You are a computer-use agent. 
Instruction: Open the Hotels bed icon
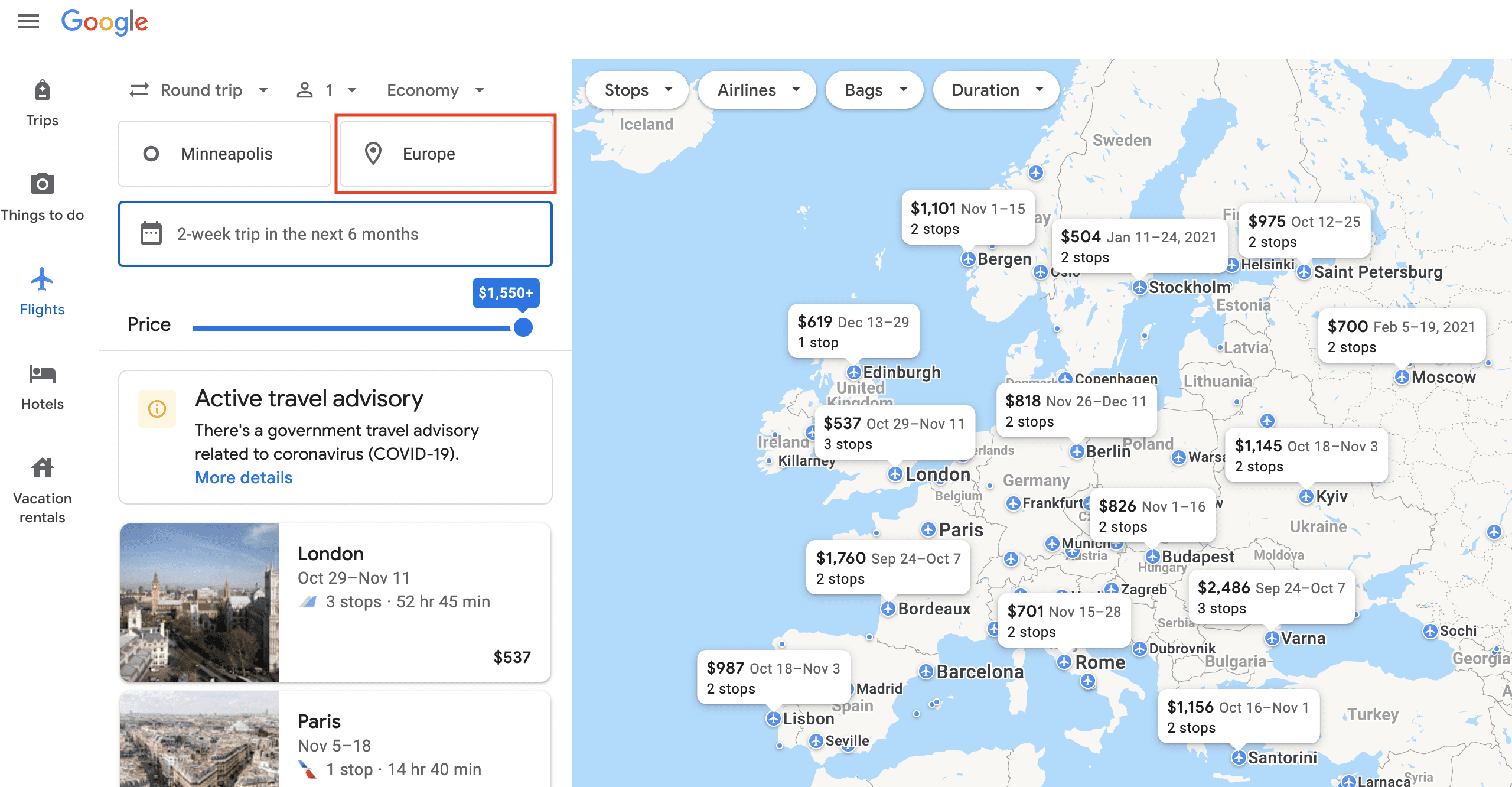[42, 373]
